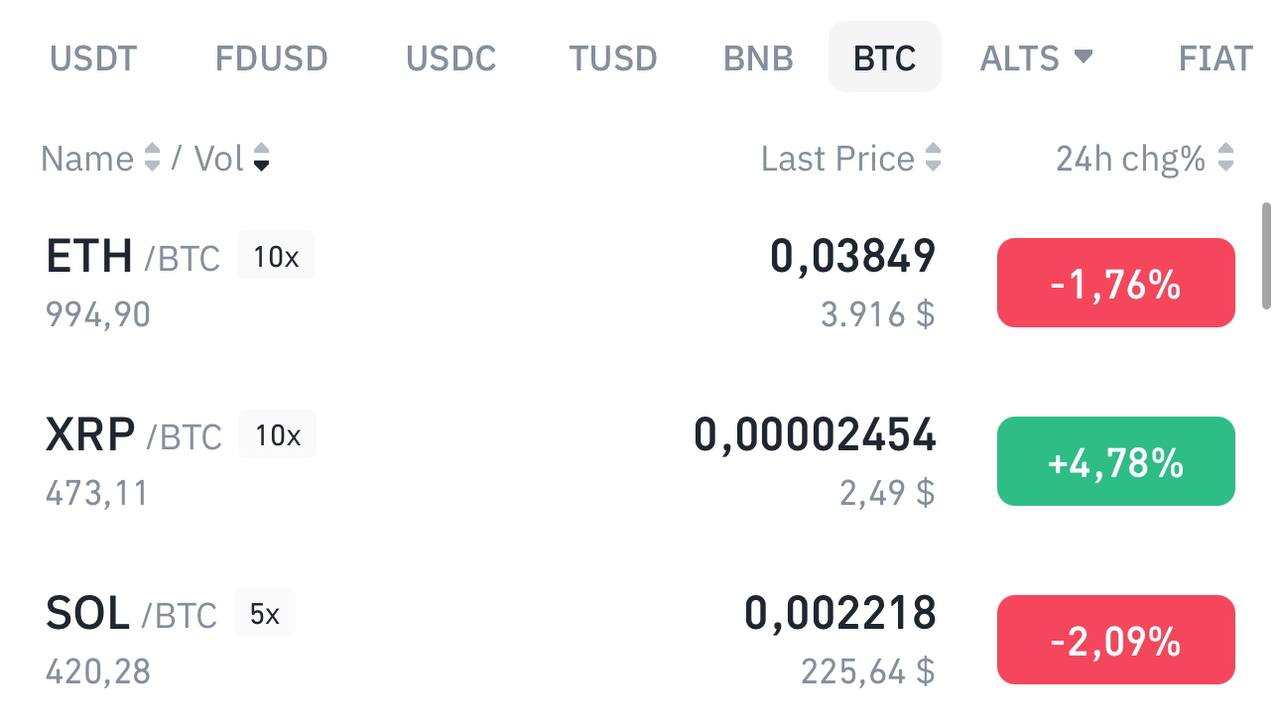Screen dimensions: 1280x727
Task: Open the FIAT markets tab
Action: point(1215,58)
